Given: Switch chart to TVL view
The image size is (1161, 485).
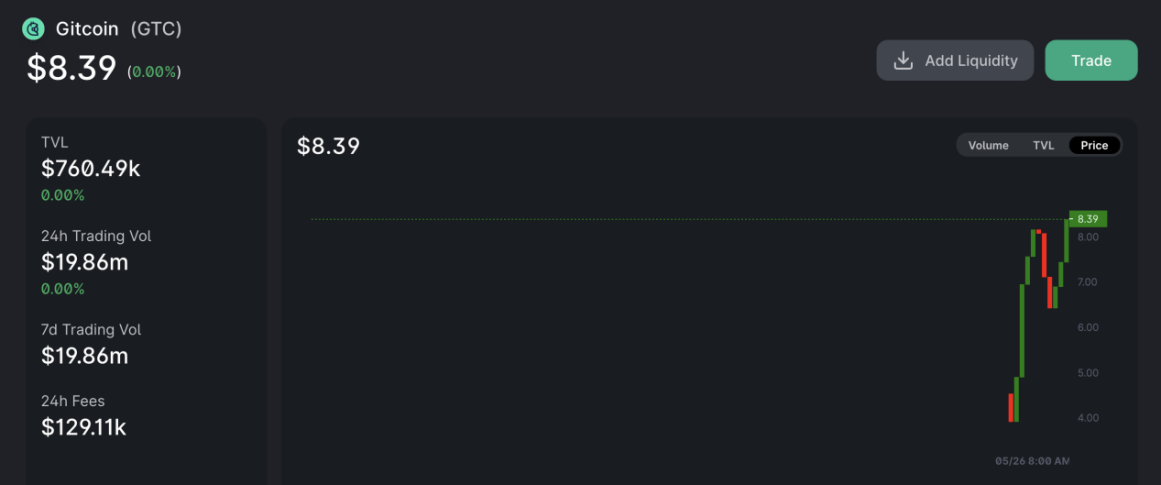Looking at the screenshot, I should 1043,145.
